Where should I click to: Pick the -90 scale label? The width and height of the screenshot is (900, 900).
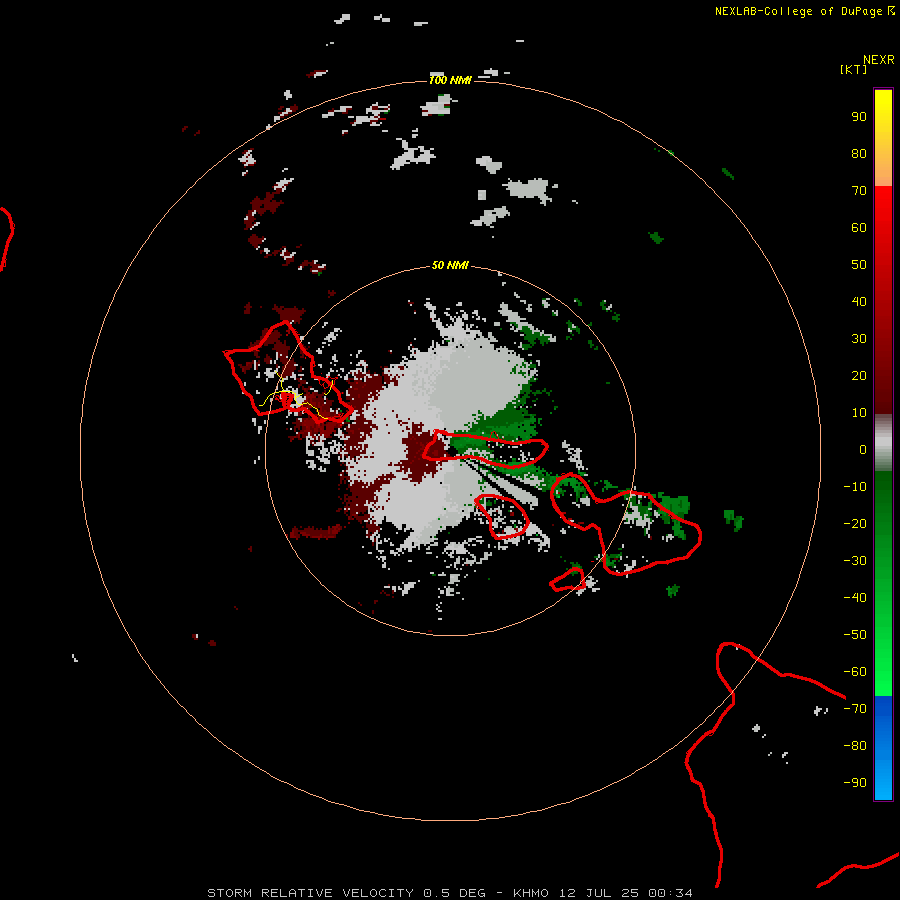pyautogui.click(x=855, y=783)
